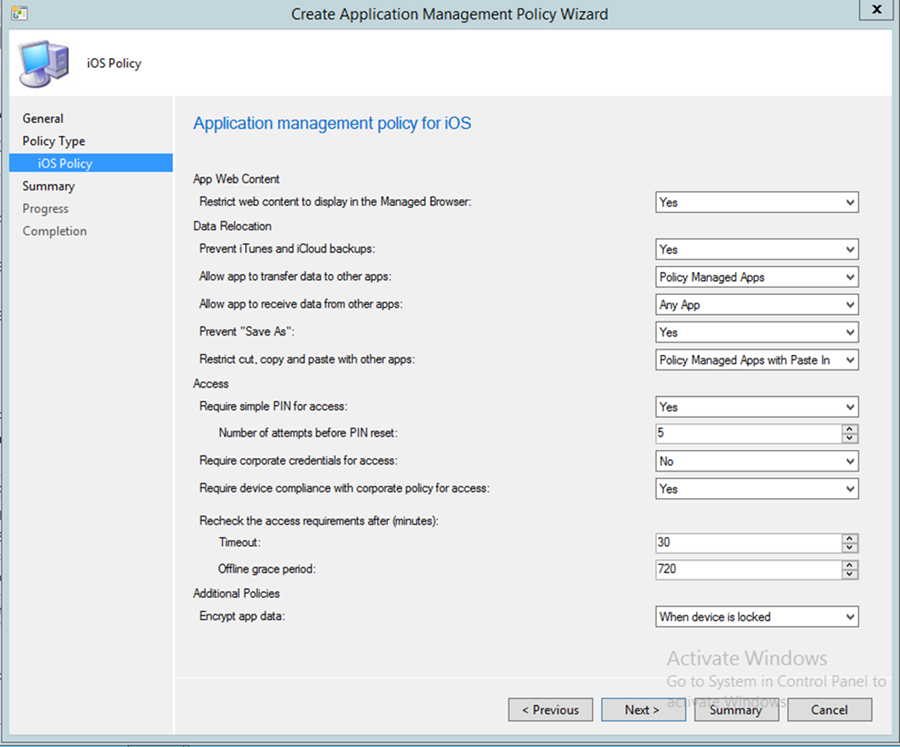Proceed with the Next button
Image resolution: width=900 pixels, height=747 pixels.
[643, 710]
